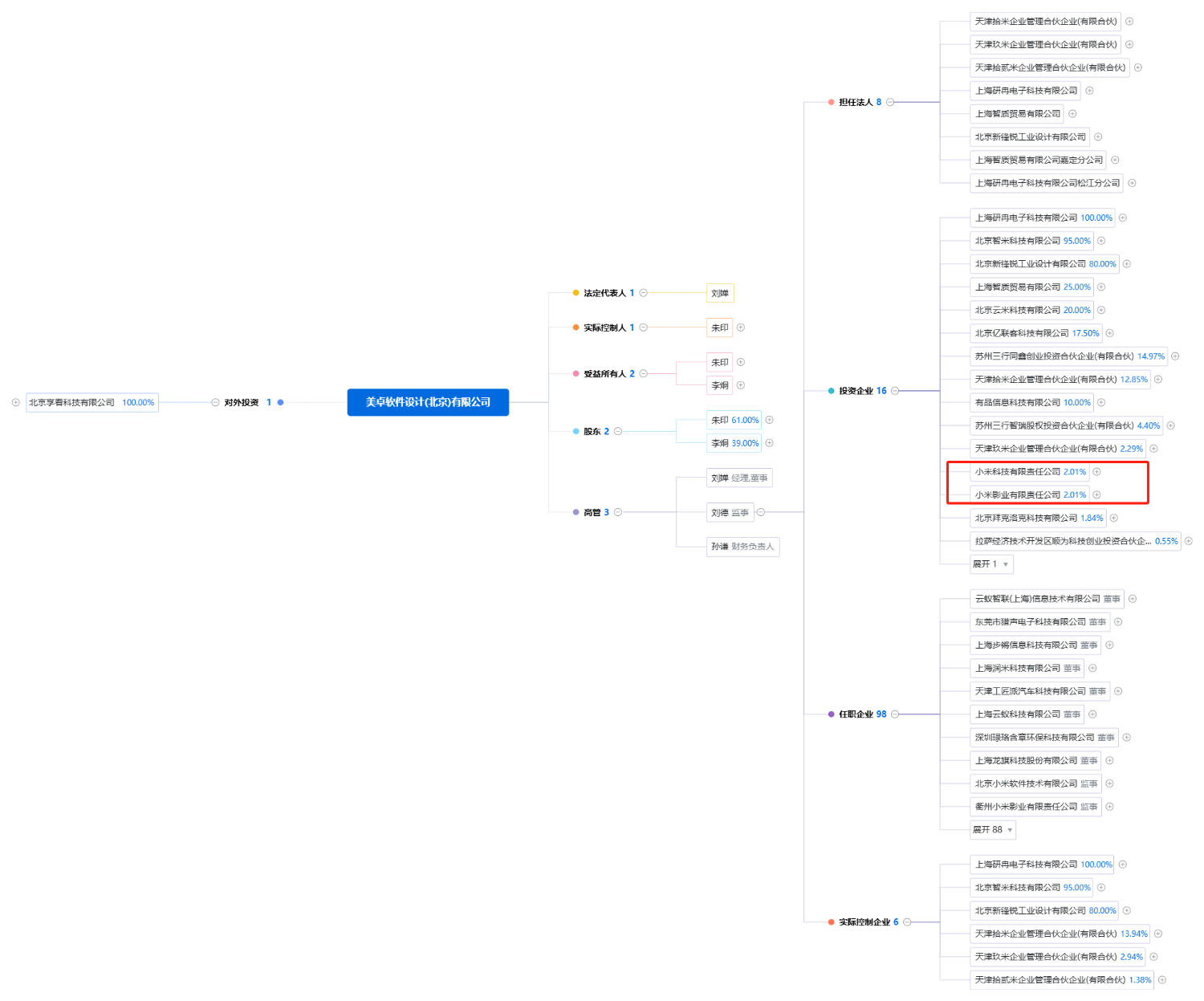Expand plus icon next to 上海龙旗科技股份有限公司
Screen dimensions: 1204x1001
coord(1109,761)
